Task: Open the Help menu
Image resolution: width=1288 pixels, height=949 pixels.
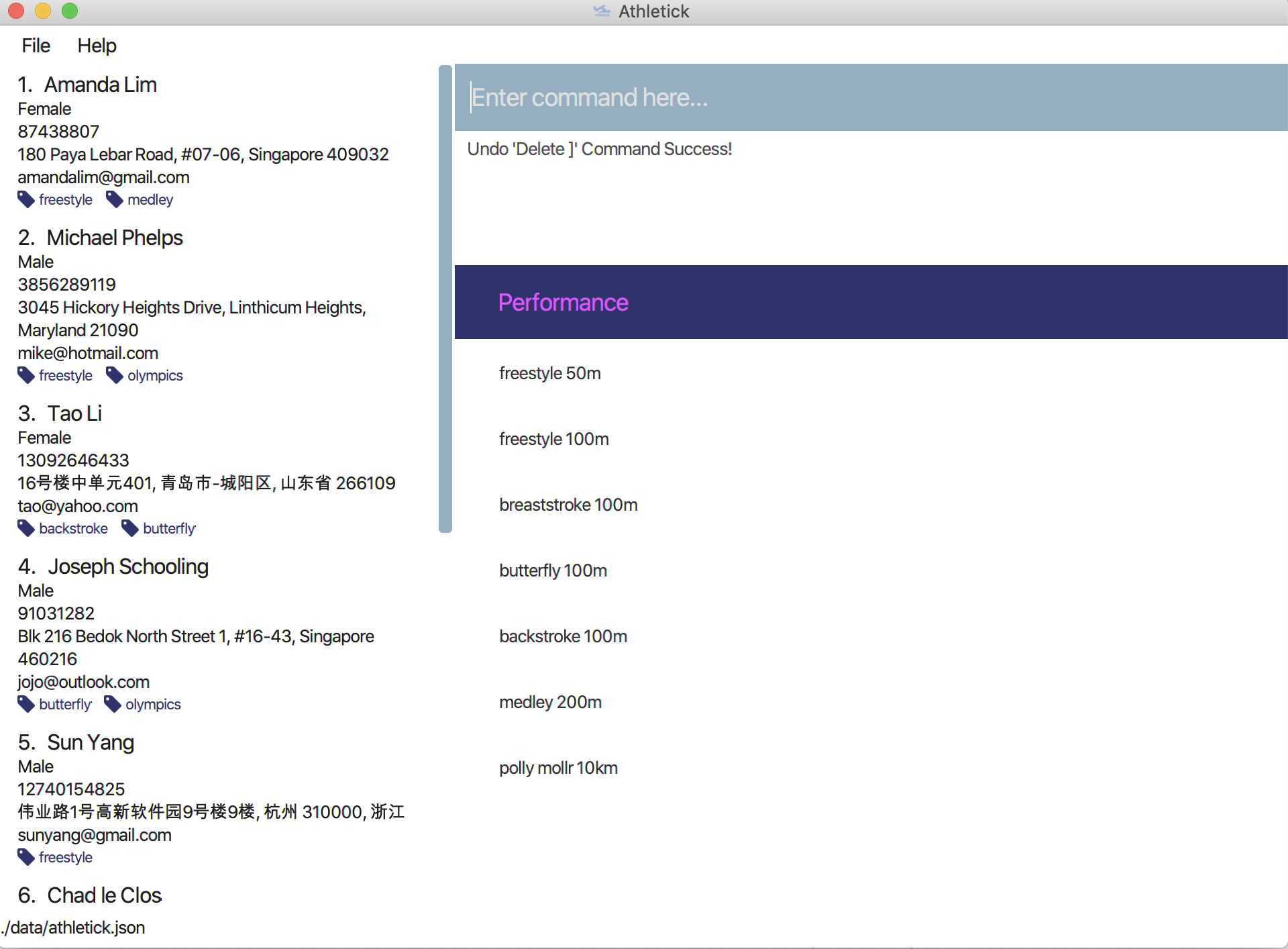Action: pyautogui.click(x=97, y=46)
